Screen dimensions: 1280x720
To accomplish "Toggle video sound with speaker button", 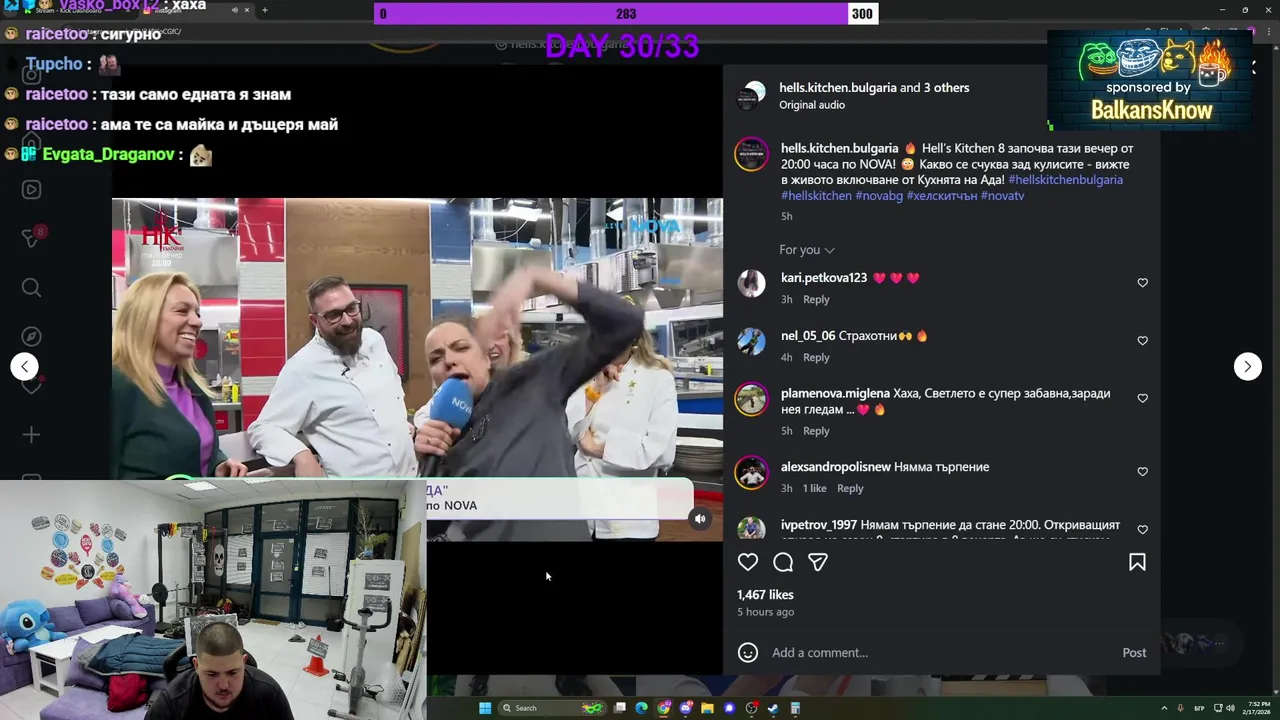I will (700, 518).
